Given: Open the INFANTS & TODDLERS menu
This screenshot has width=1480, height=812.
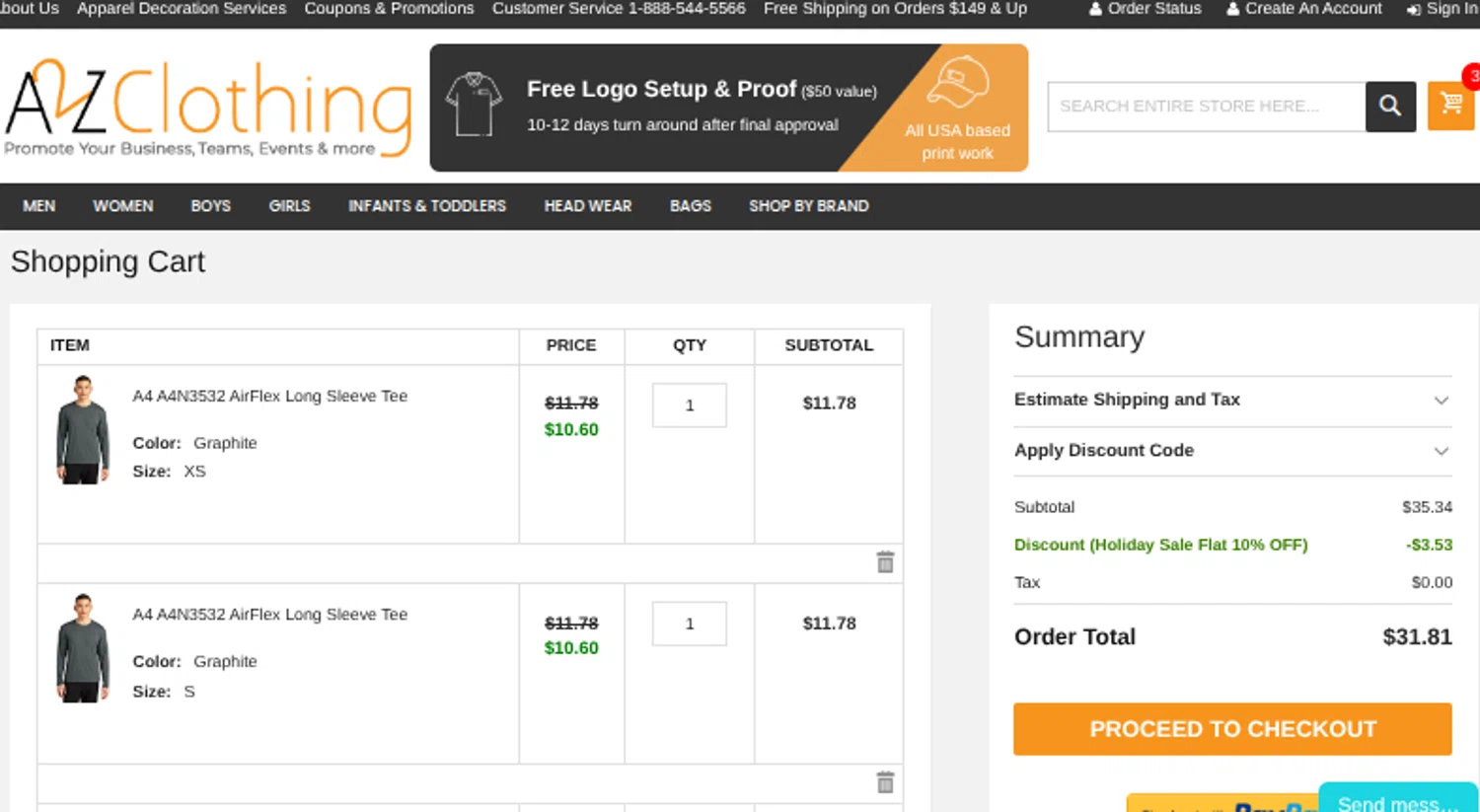Looking at the screenshot, I should pyautogui.click(x=427, y=206).
